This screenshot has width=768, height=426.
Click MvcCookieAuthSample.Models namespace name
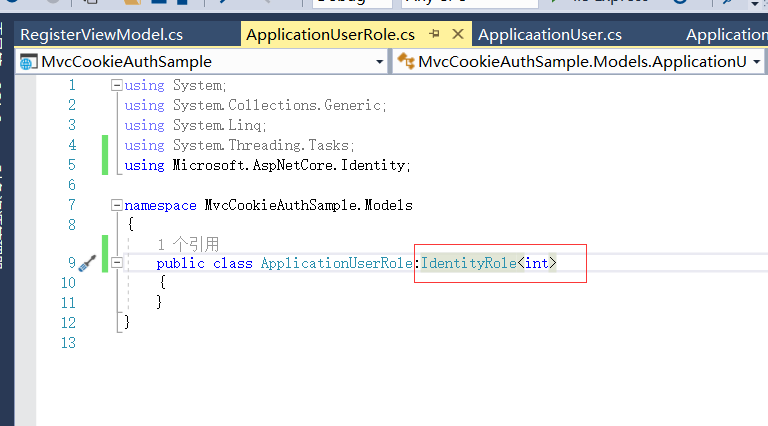[309, 205]
